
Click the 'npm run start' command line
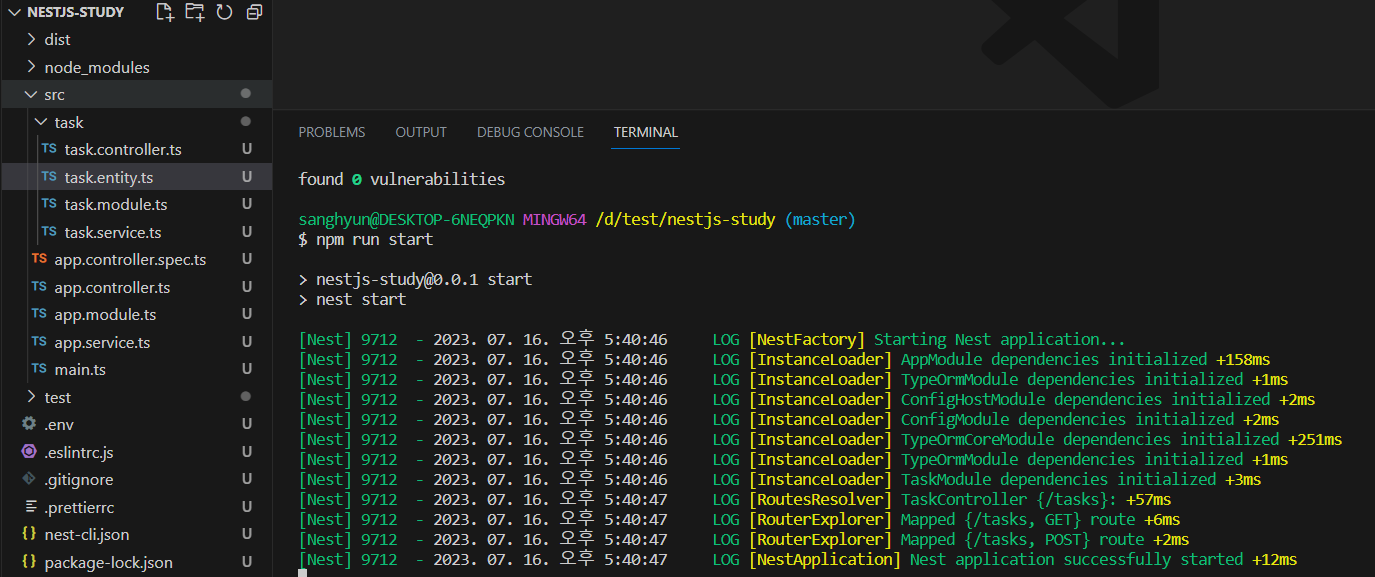coord(375,240)
